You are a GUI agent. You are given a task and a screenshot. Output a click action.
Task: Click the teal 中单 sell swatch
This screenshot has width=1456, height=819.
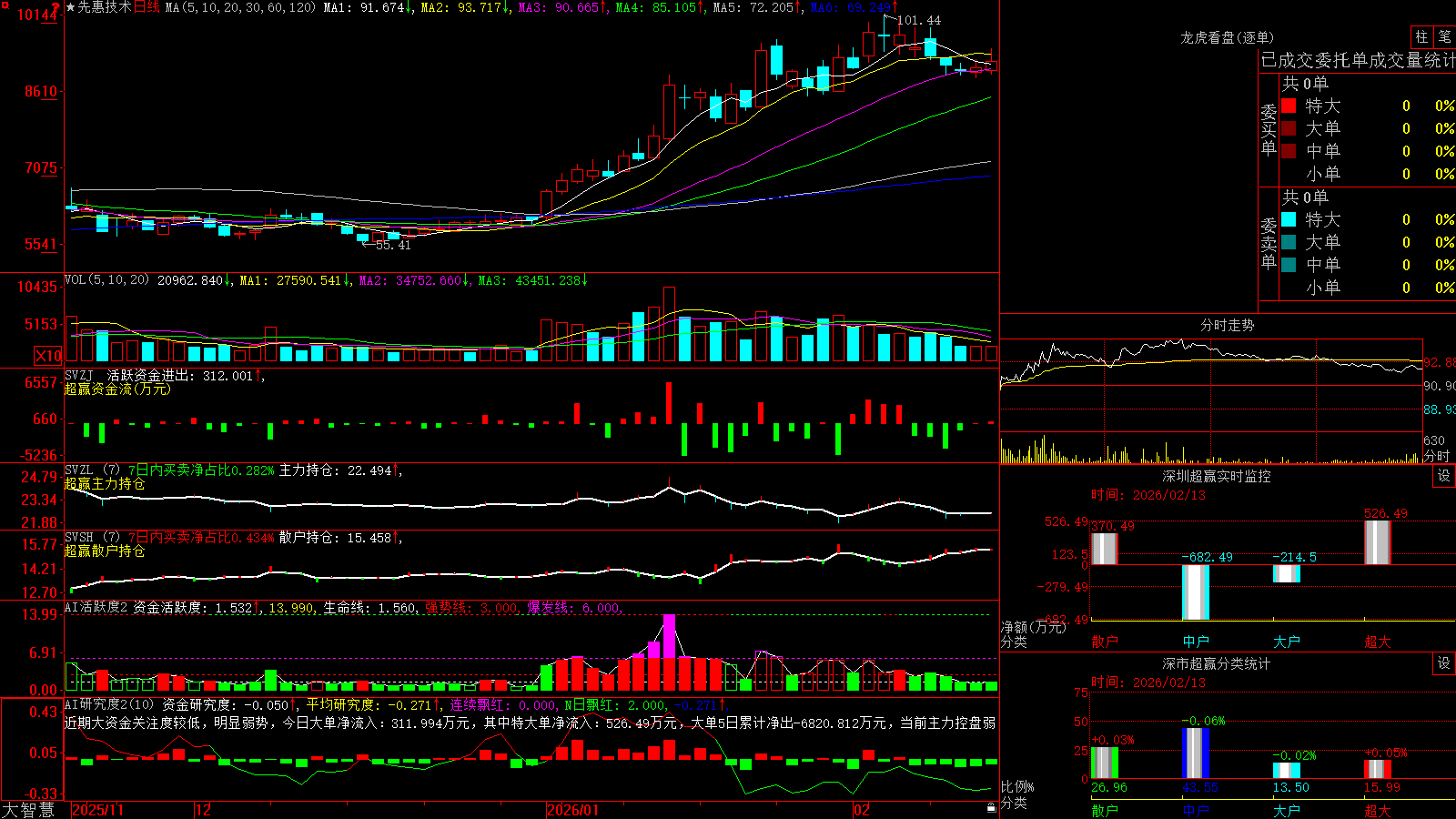tap(1289, 265)
